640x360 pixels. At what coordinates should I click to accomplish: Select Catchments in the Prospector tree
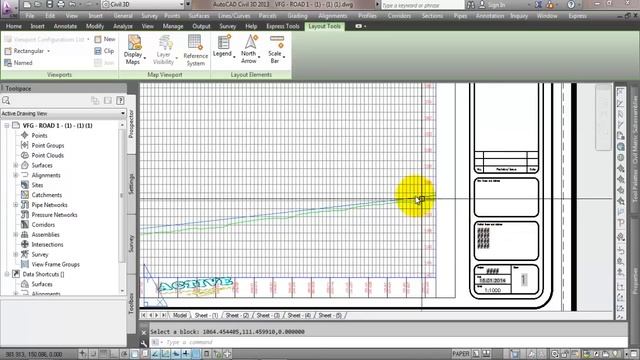tap(47, 195)
